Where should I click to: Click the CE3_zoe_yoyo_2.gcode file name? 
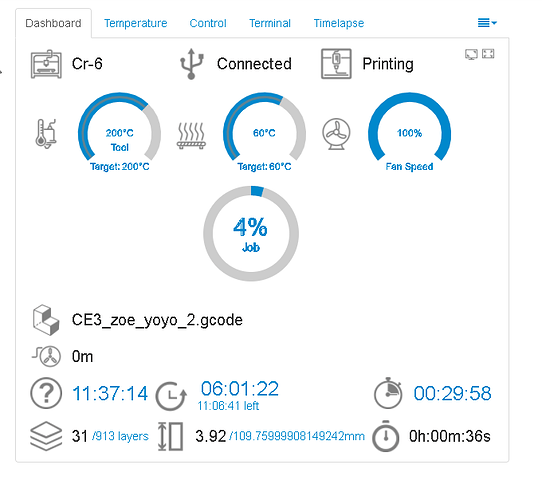pyautogui.click(x=157, y=320)
